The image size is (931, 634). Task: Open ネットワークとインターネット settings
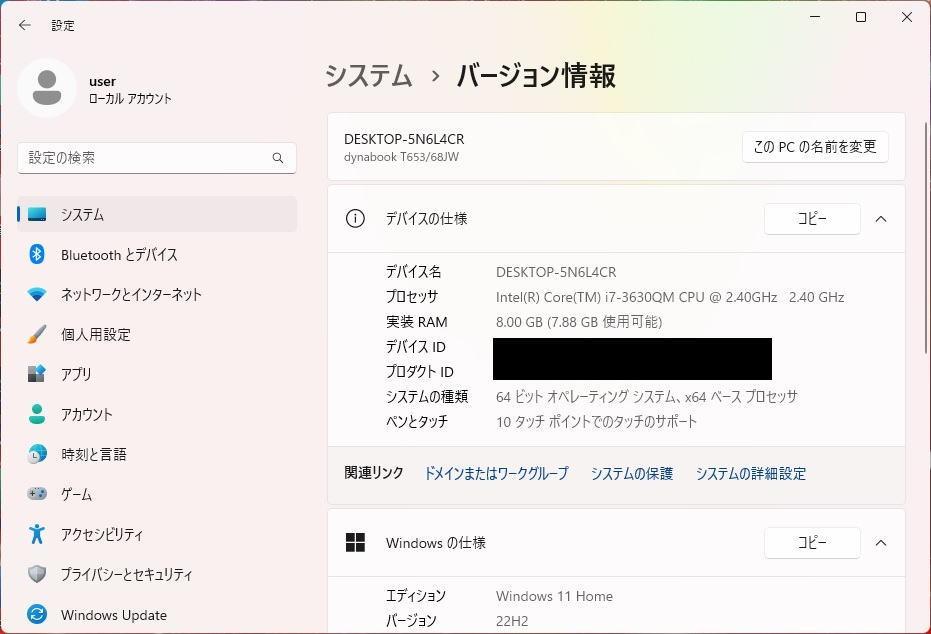click(157, 294)
